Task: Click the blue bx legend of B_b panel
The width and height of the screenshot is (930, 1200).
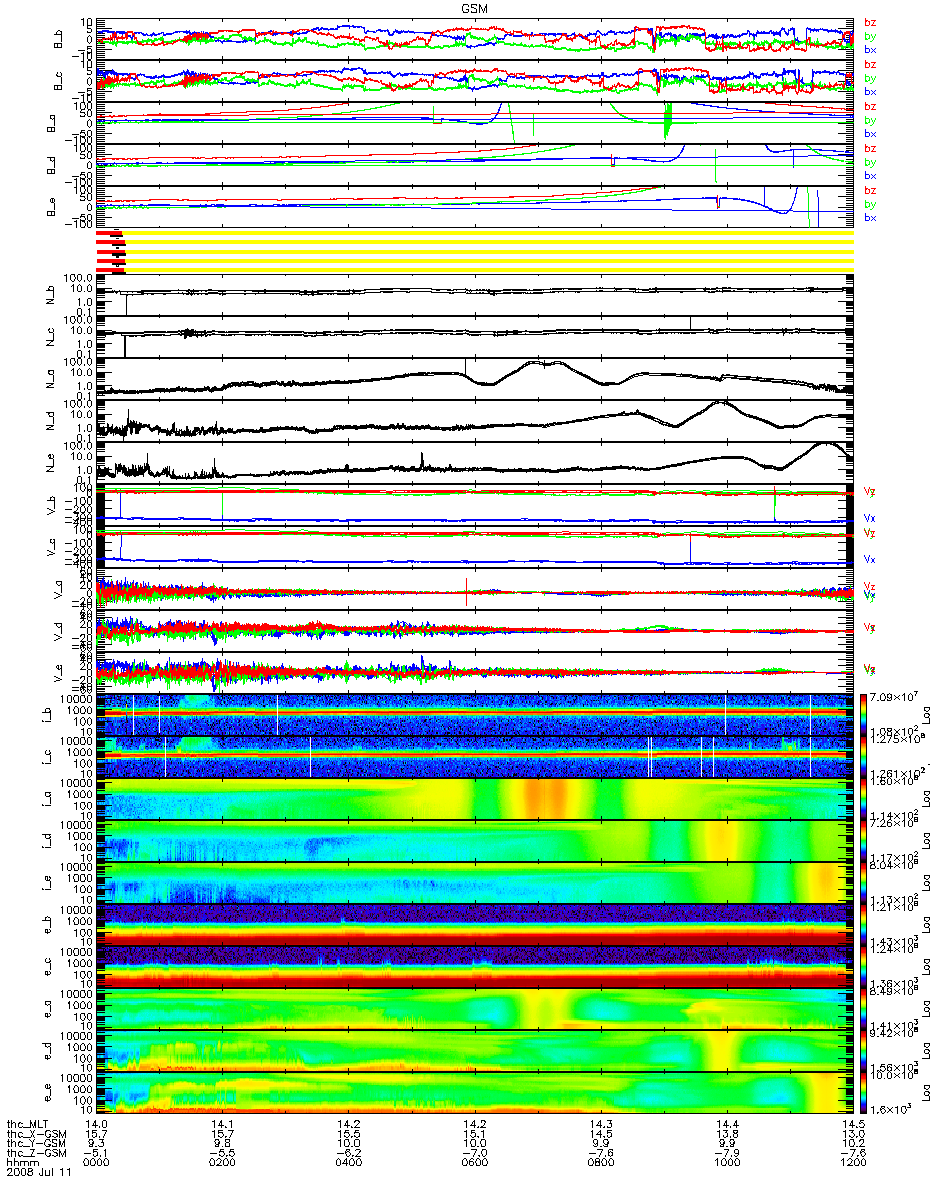Action: pos(870,49)
